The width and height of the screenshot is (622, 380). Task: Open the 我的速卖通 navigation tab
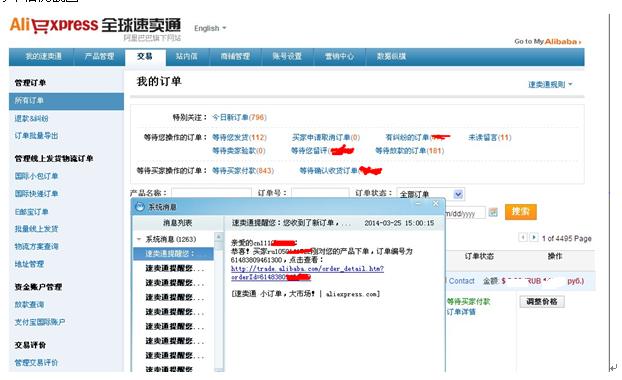(44, 56)
